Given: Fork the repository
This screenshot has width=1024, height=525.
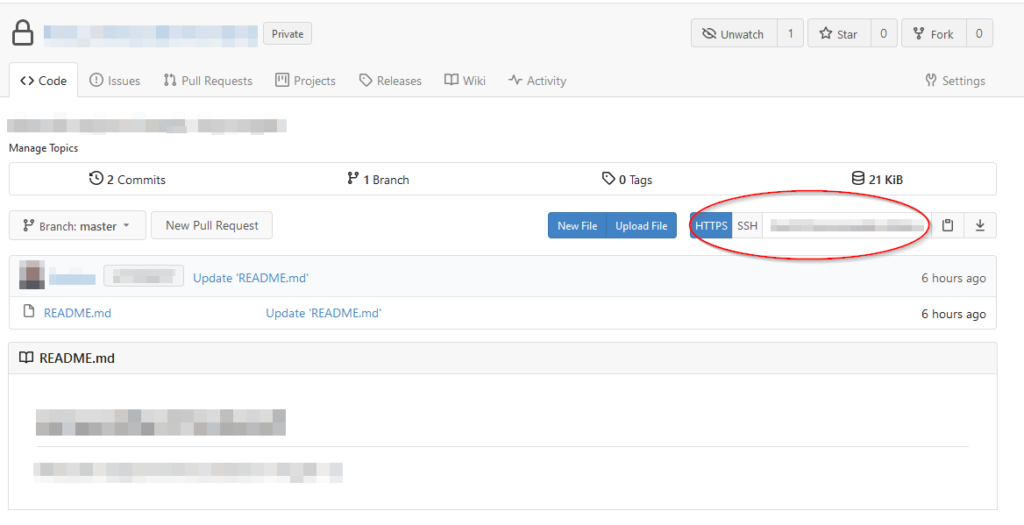Looking at the screenshot, I should 932,34.
